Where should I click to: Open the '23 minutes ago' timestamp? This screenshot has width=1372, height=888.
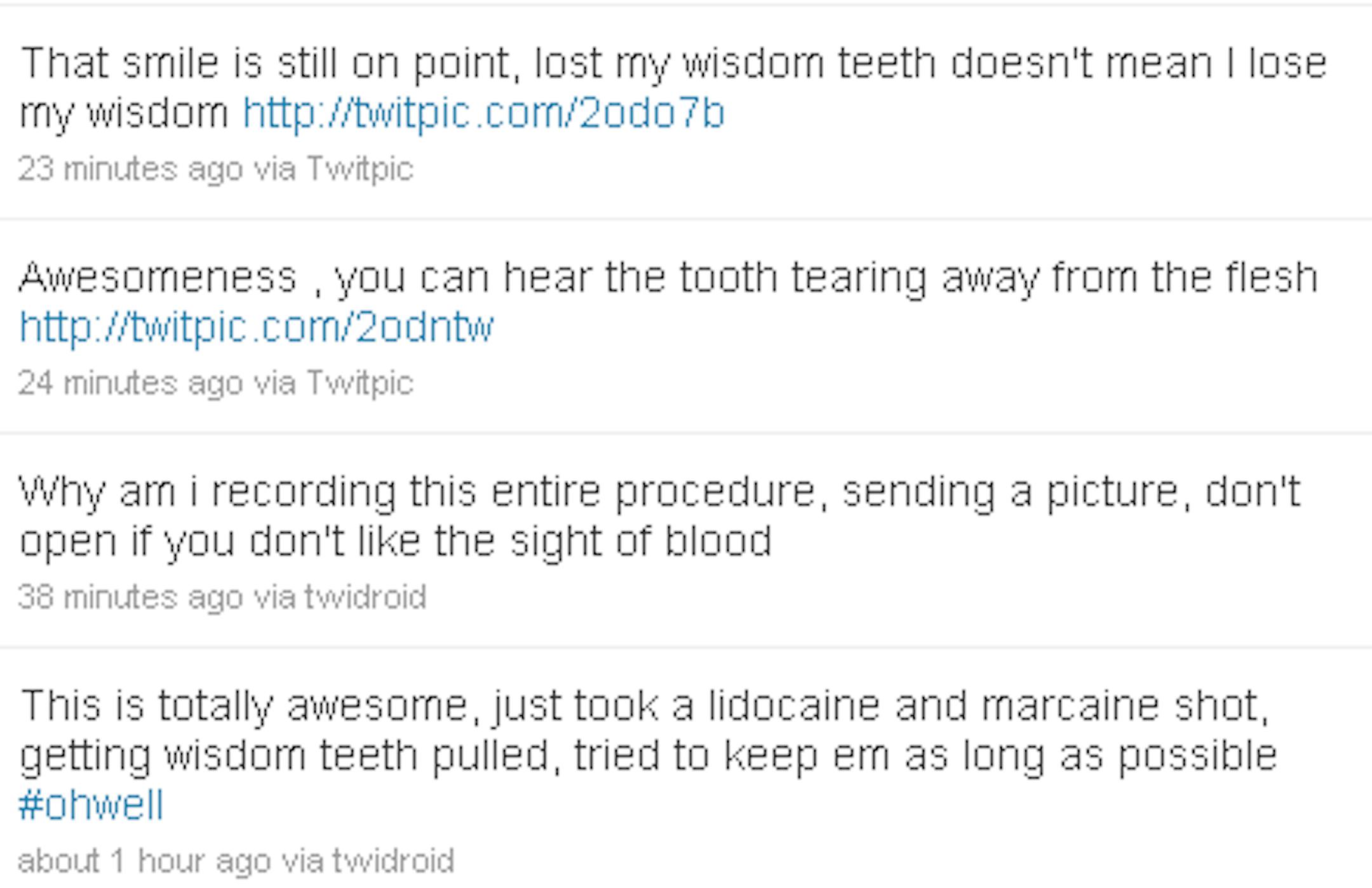coord(130,170)
